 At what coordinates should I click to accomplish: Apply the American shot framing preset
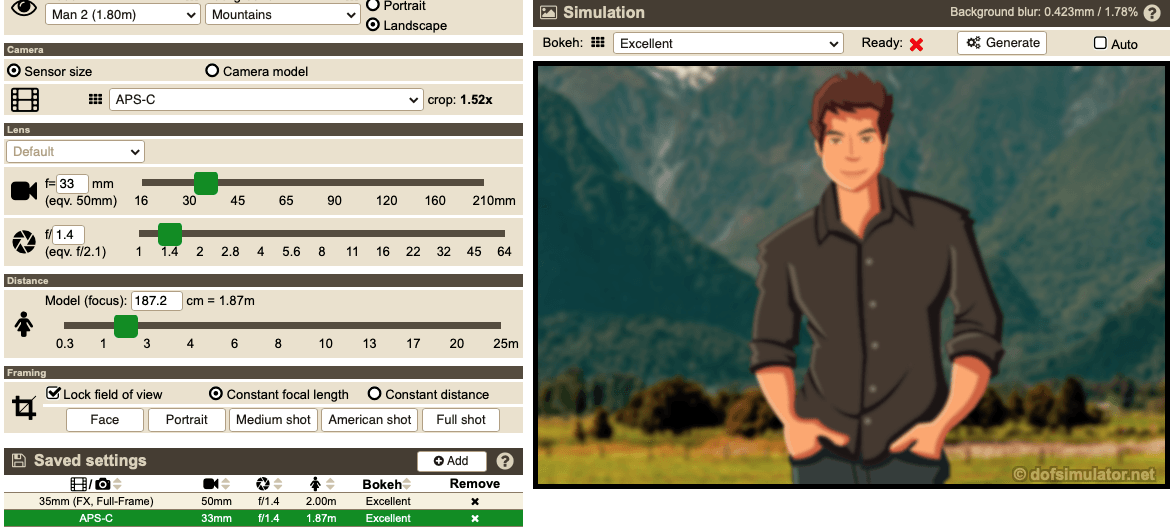pos(370,420)
